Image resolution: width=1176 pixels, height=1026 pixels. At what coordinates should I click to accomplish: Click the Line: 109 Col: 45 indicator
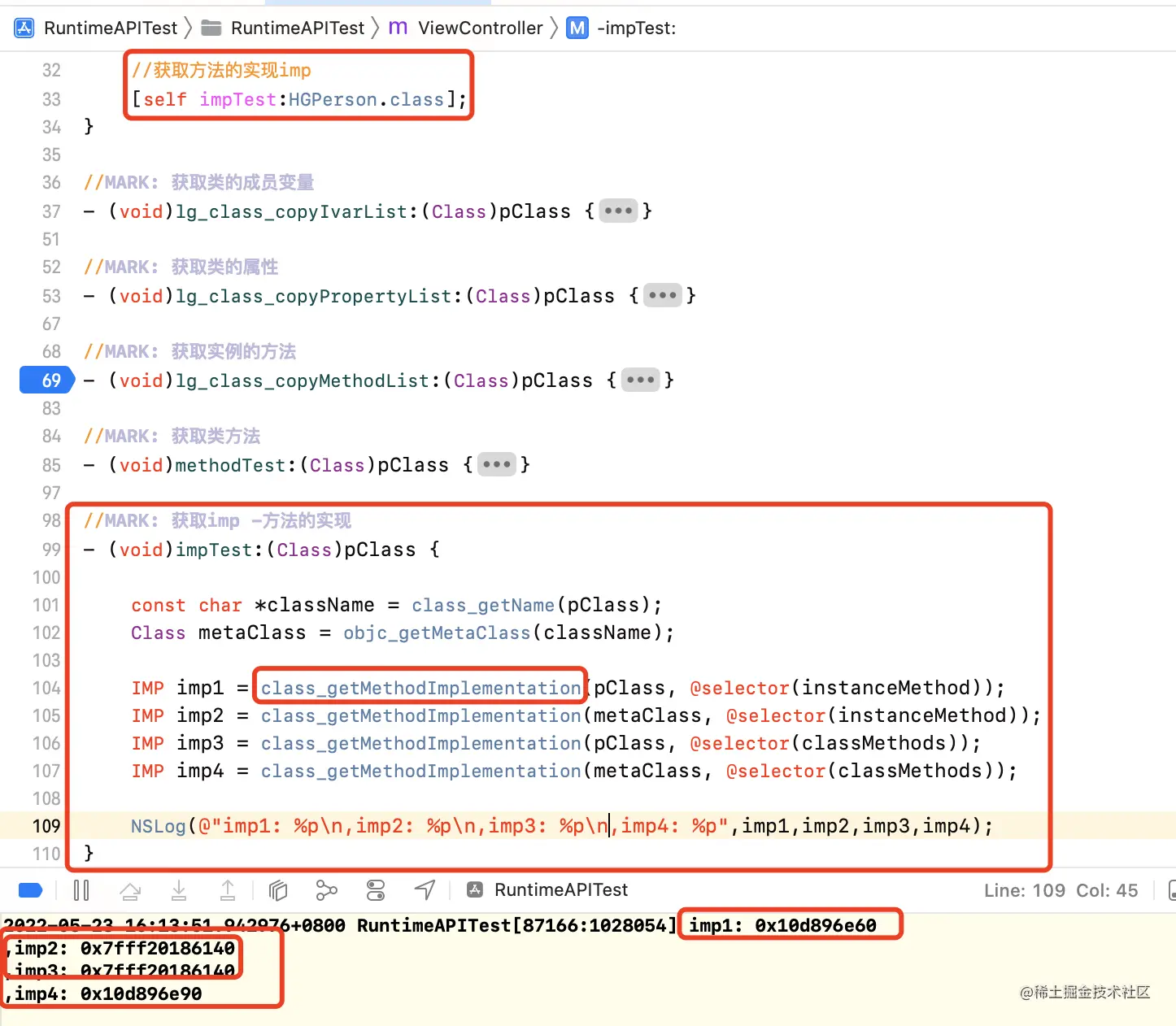point(1061,890)
